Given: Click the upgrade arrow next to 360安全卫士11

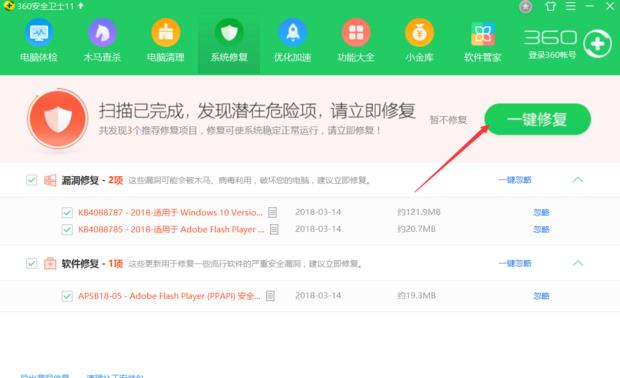Looking at the screenshot, I should [x=81, y=6].
